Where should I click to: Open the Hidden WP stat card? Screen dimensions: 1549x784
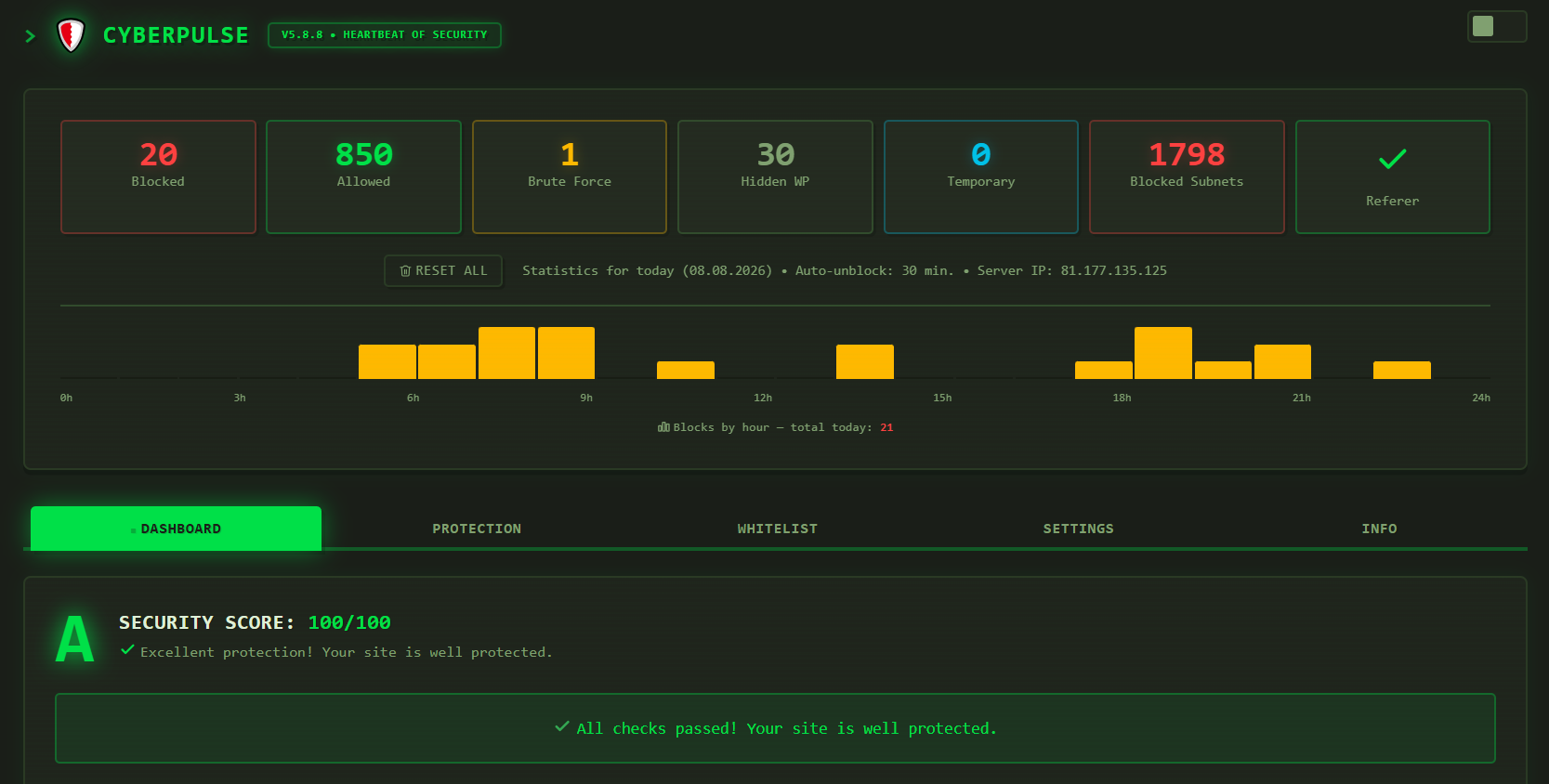click(x=775, y=176)
